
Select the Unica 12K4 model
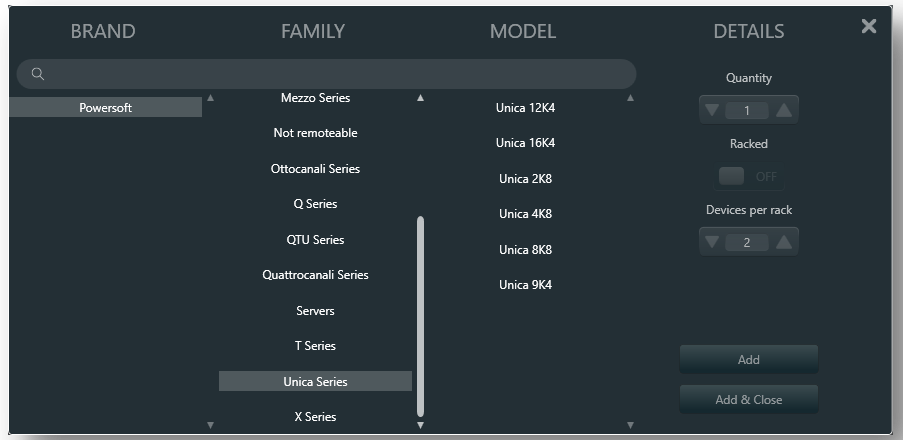point(525,108)
